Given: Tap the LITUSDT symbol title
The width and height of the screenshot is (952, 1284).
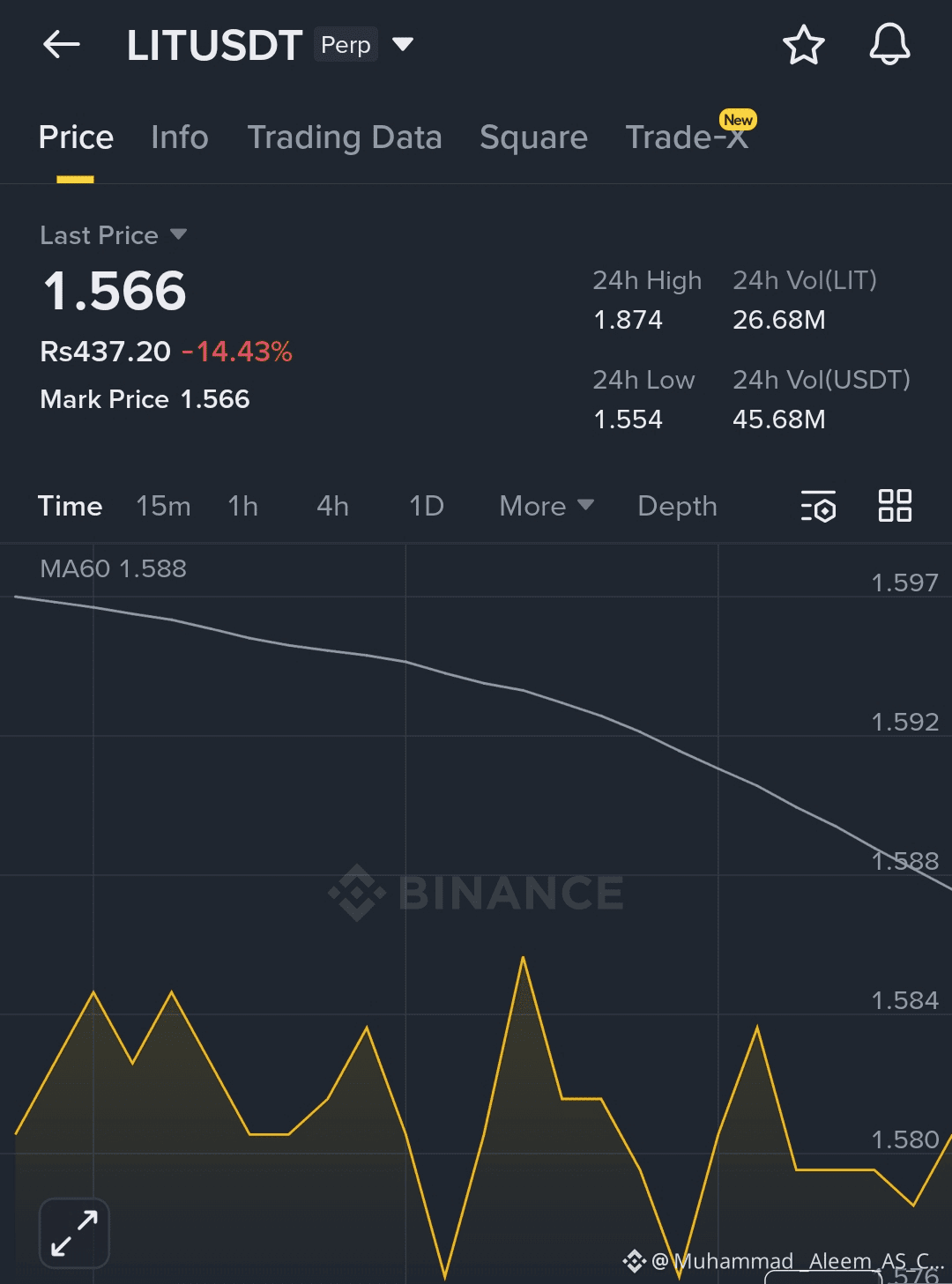Looking at the screenshot, I should [x=214, y=45].
